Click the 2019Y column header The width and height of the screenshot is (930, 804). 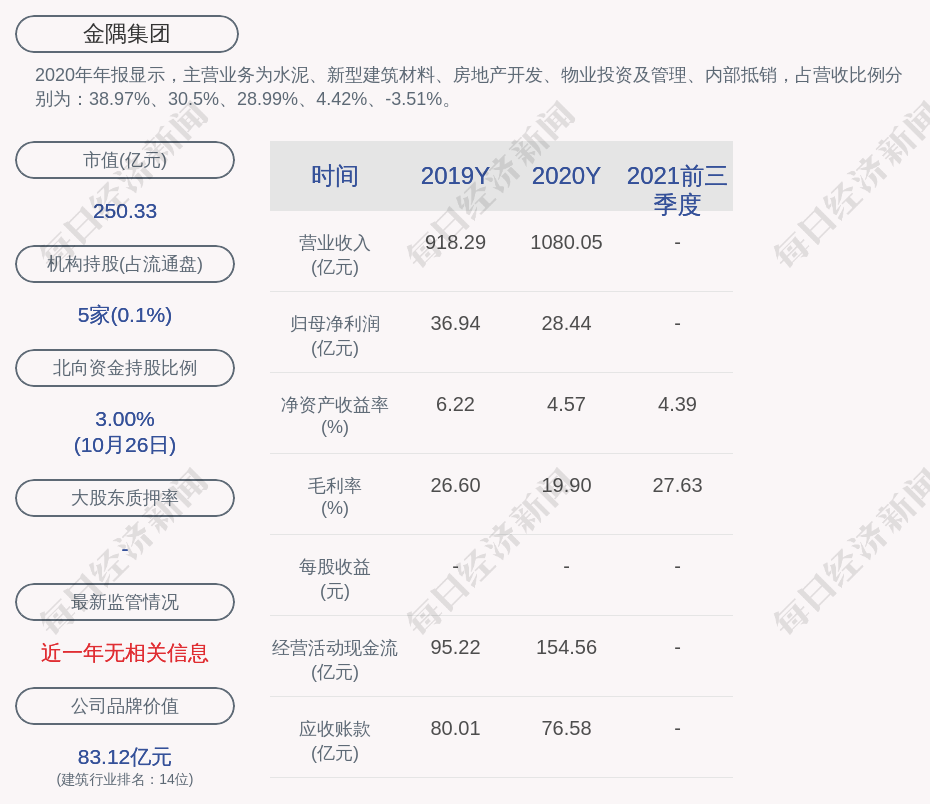coord(455,176)
